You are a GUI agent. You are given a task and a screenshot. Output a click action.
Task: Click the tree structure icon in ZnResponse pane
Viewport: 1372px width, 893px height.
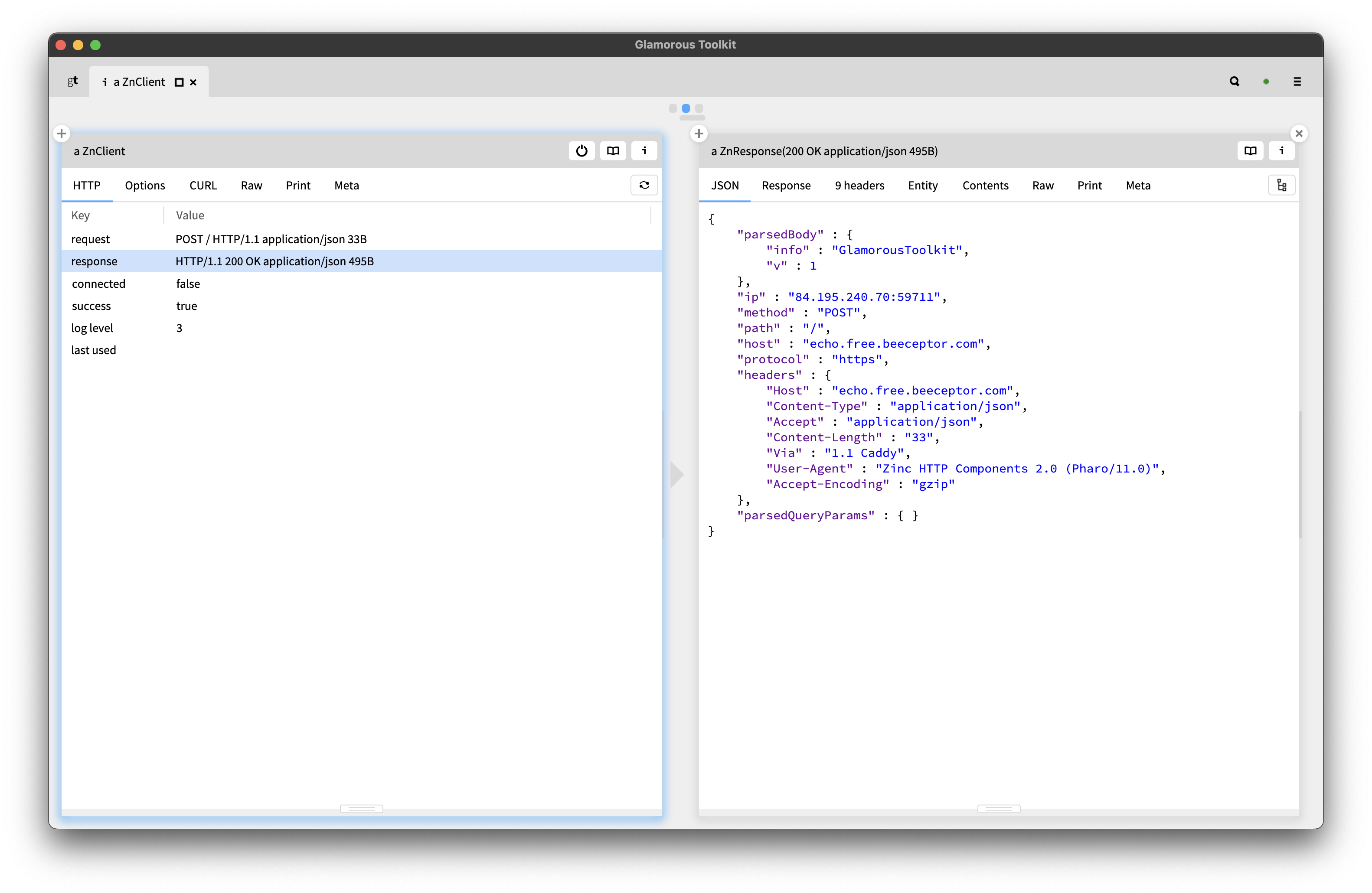click(x=1281, y=185)
